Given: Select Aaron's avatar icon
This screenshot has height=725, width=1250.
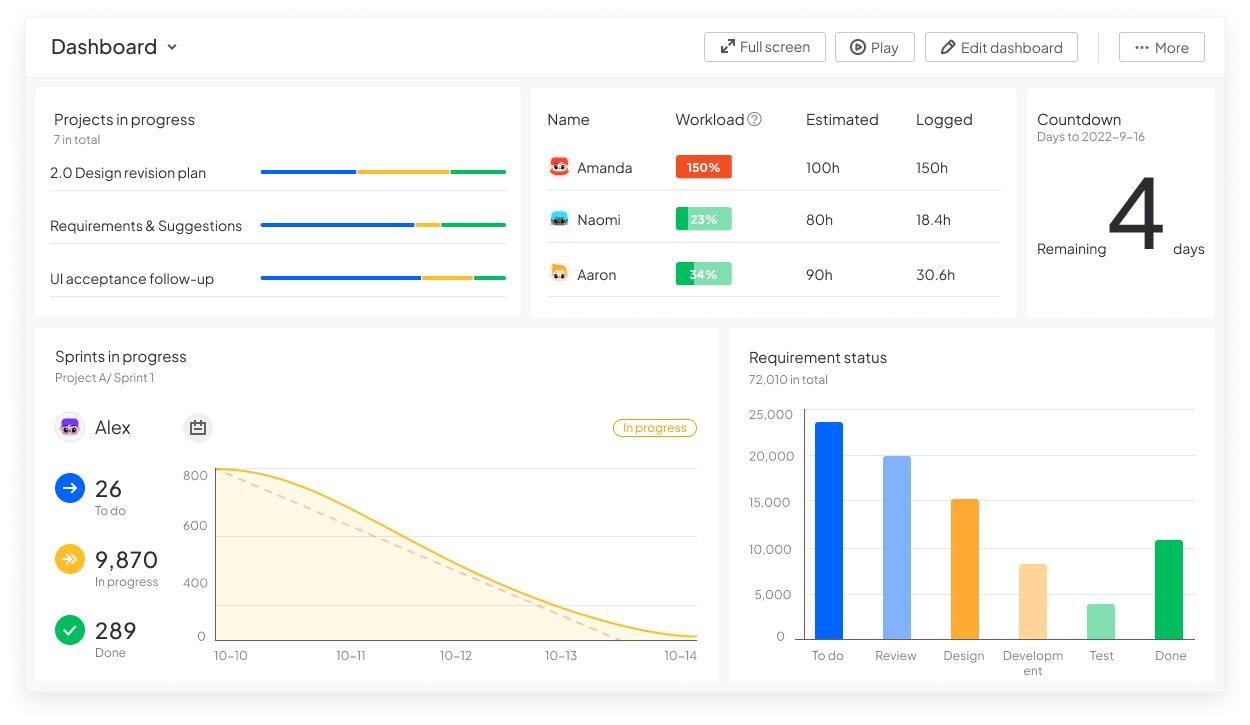Looking at the screenshot, I should tap(559, 273).
